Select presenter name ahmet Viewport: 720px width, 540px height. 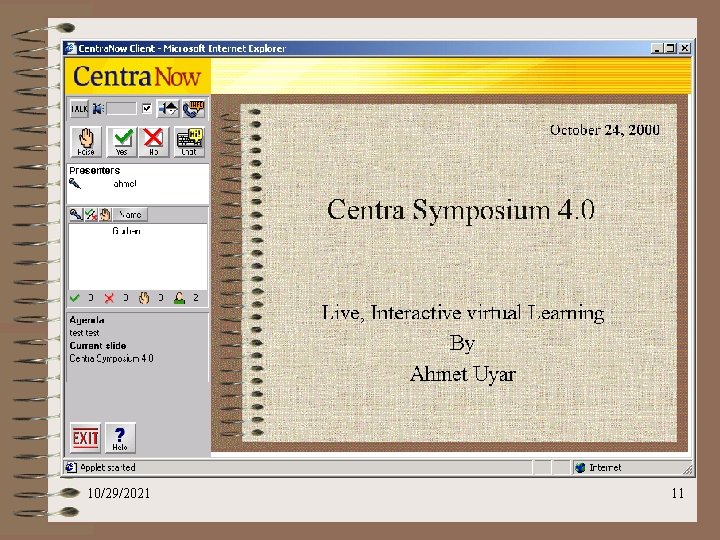click(124, 184)
